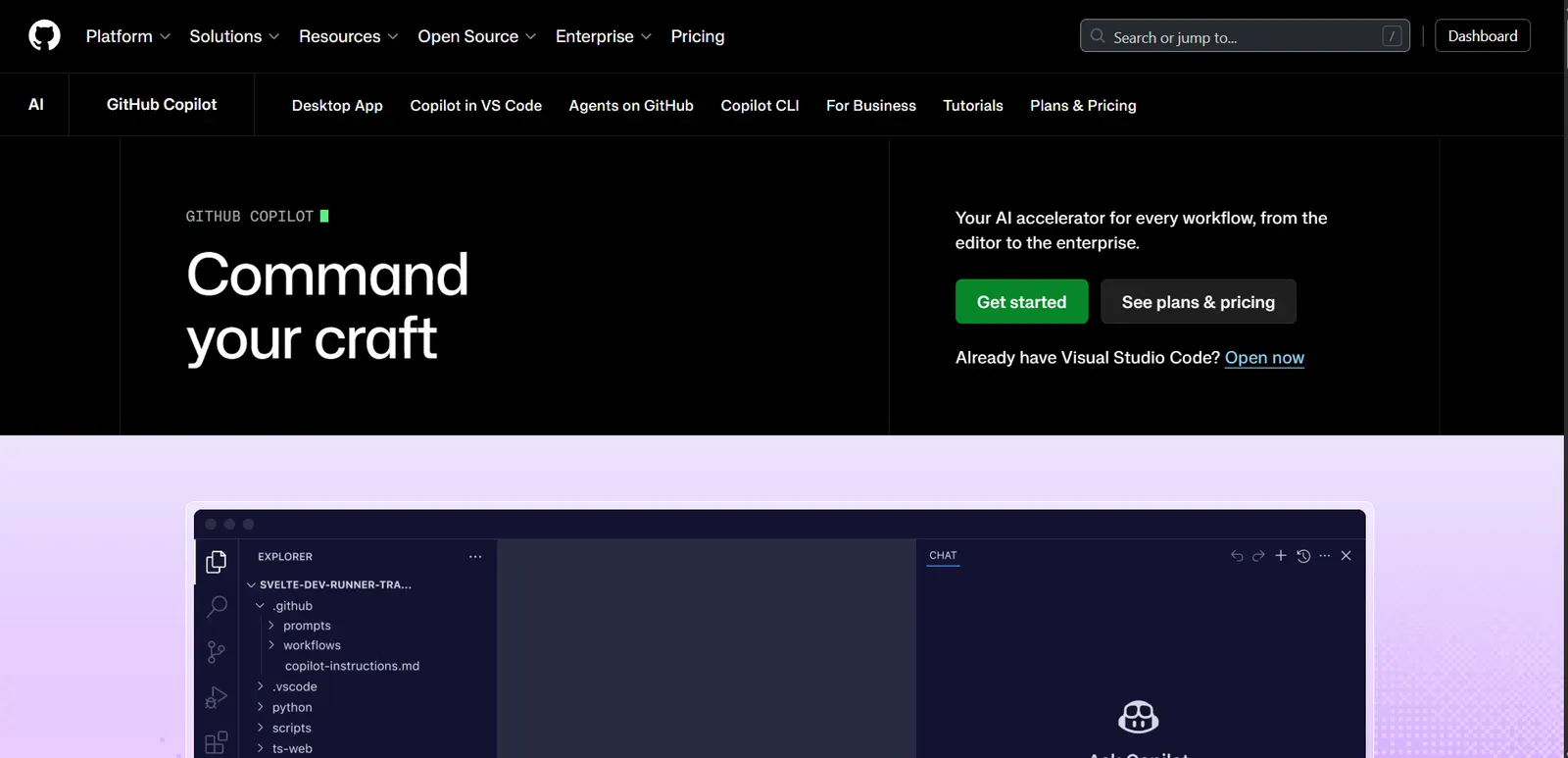Click the GitHub Octocat logo

[x=44, y=36]
